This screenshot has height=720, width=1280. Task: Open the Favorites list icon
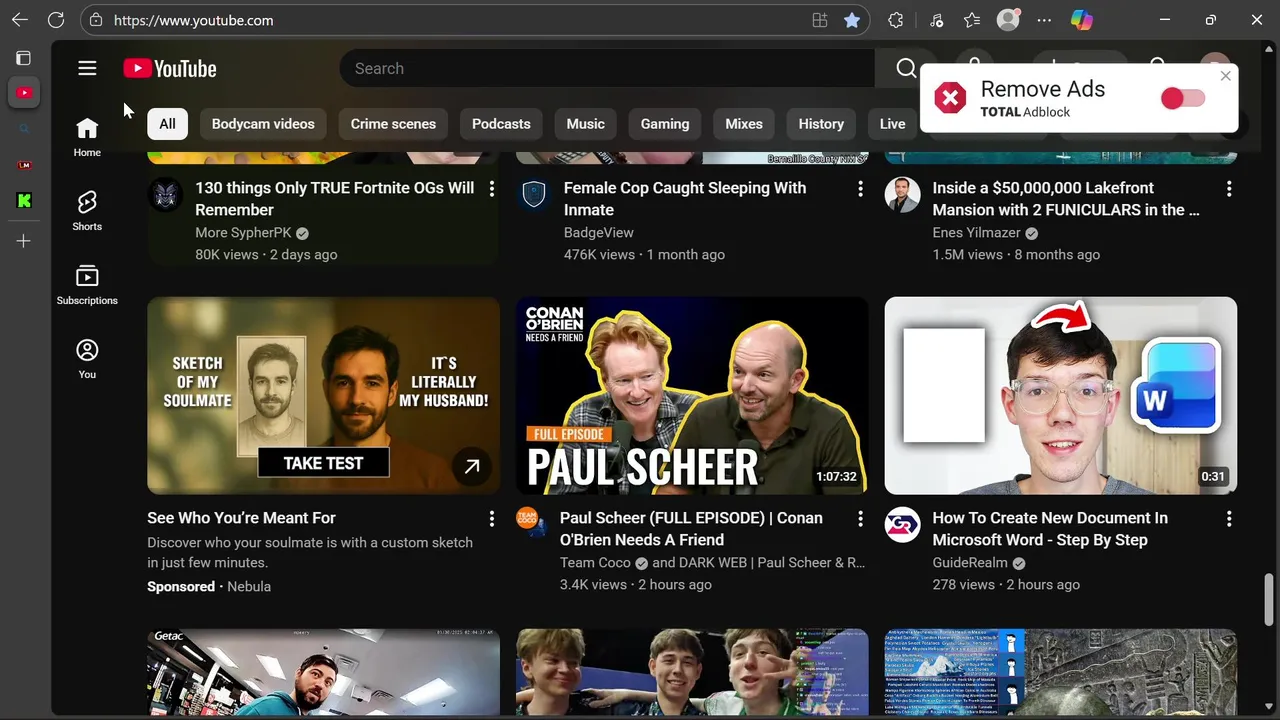(972, 20)
